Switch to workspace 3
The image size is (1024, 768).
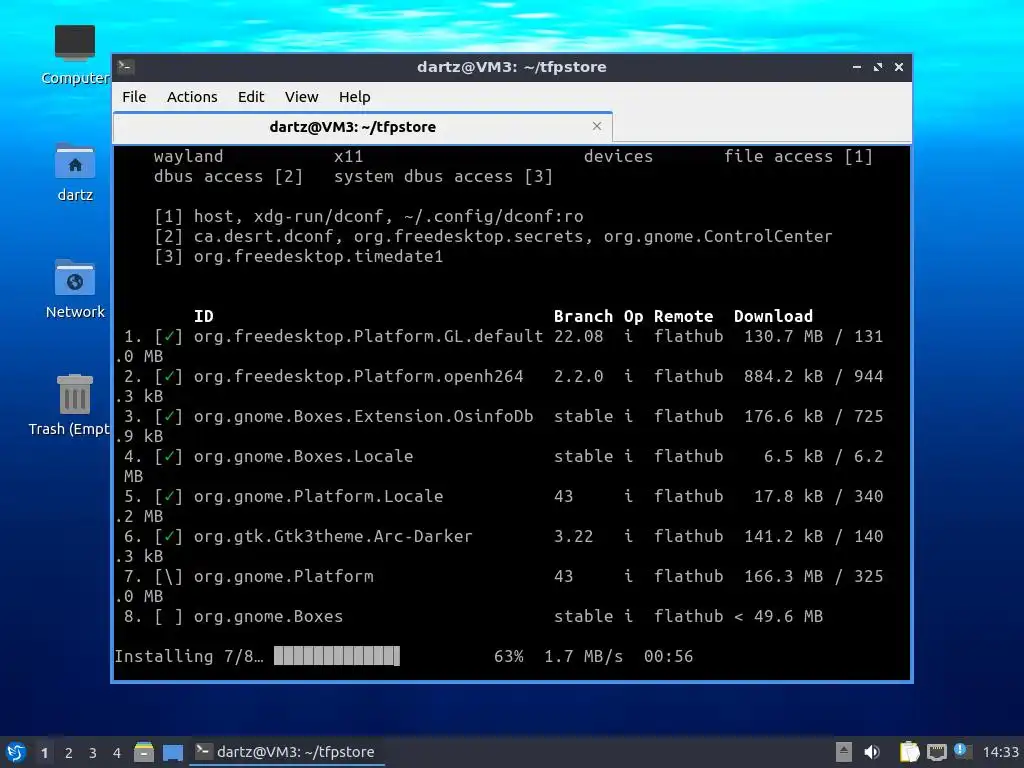pos(93,753)
